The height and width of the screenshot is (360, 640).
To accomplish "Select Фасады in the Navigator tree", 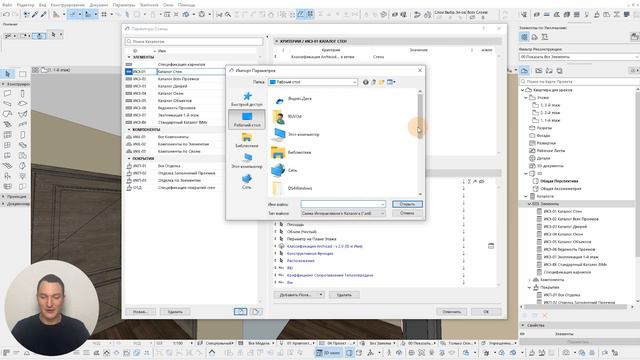I will click(544, 135).
